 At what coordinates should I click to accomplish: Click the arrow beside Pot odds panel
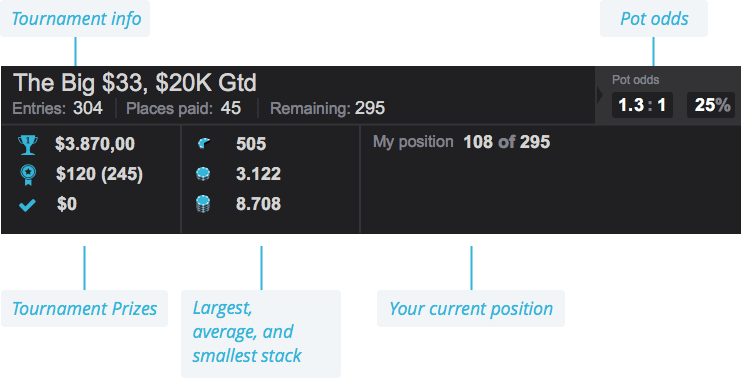[x=600, y=94]
